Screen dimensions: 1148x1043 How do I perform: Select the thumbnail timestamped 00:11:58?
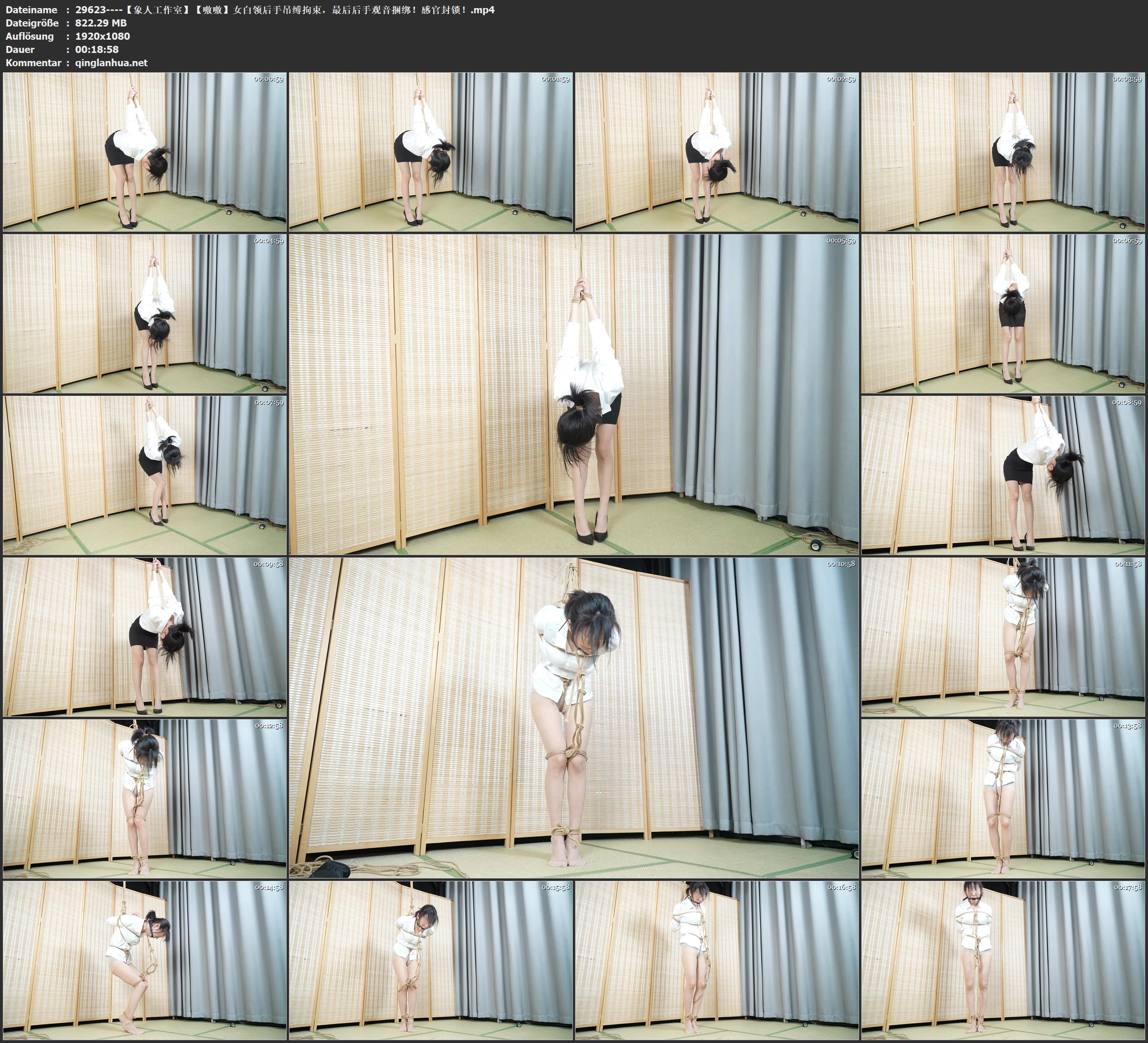tap(1003, 636)
